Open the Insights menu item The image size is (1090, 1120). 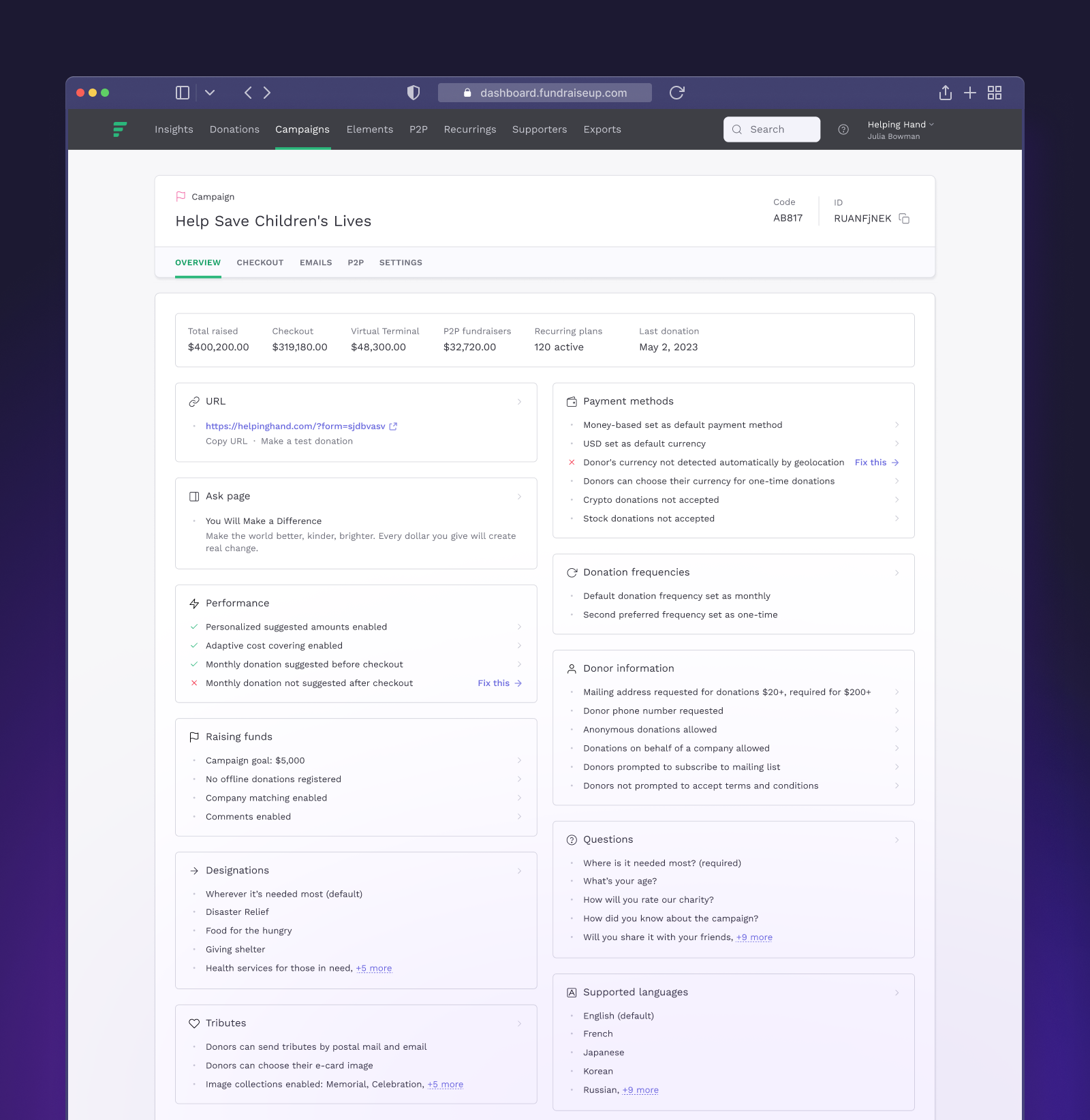pos(174,129)
